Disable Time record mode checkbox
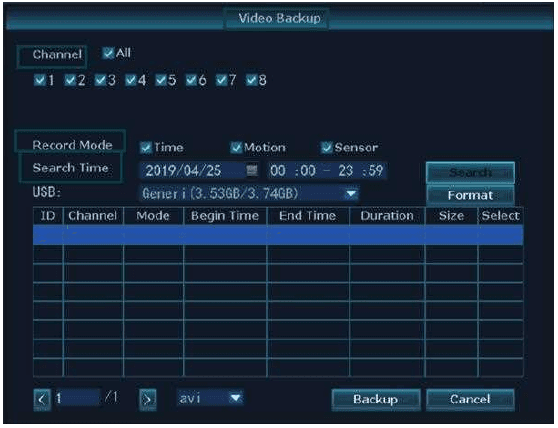Screen dimensions: 558x428 145,147
